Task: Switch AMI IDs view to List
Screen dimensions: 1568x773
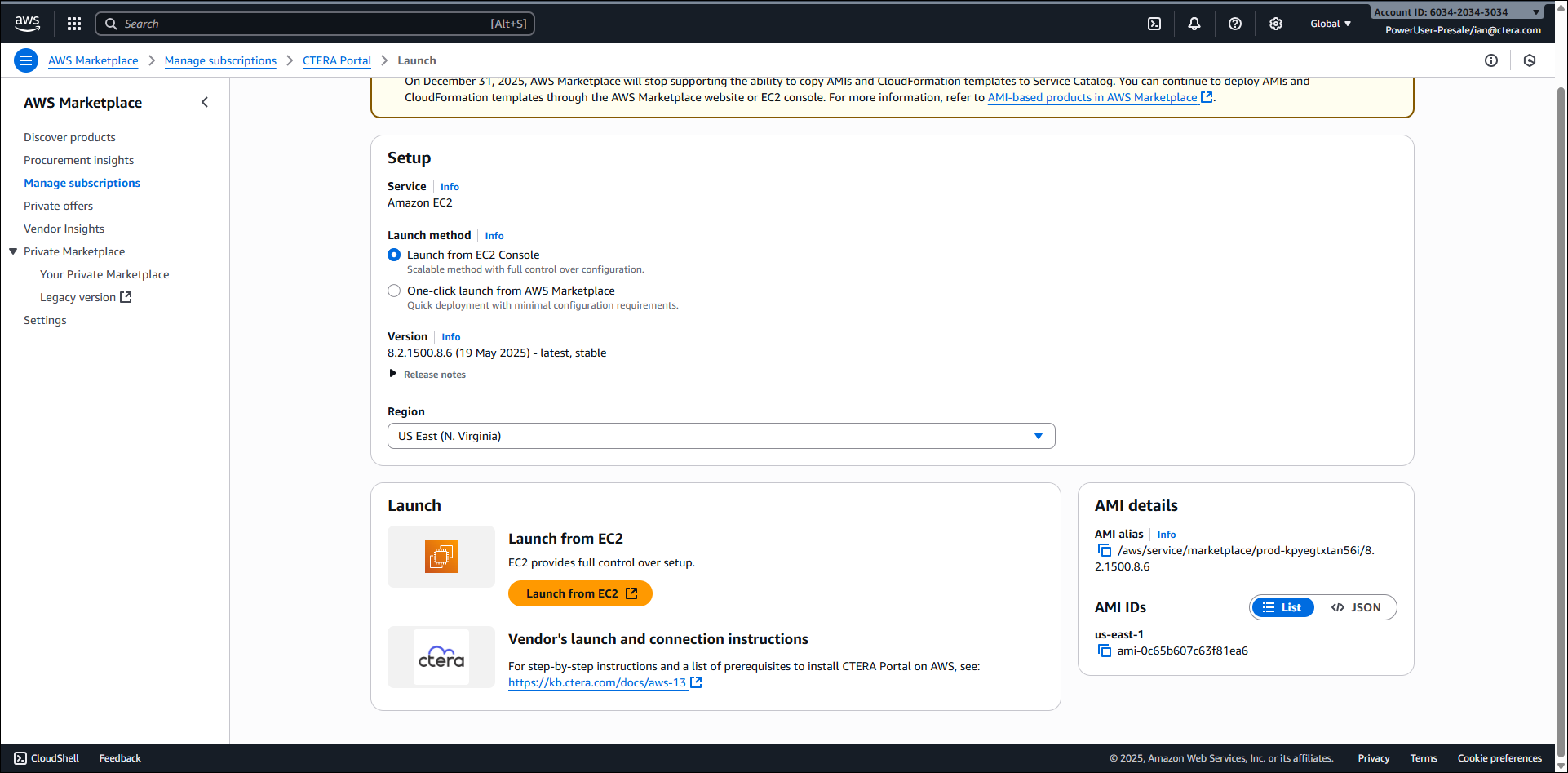Action: [x=1282, y=607]
